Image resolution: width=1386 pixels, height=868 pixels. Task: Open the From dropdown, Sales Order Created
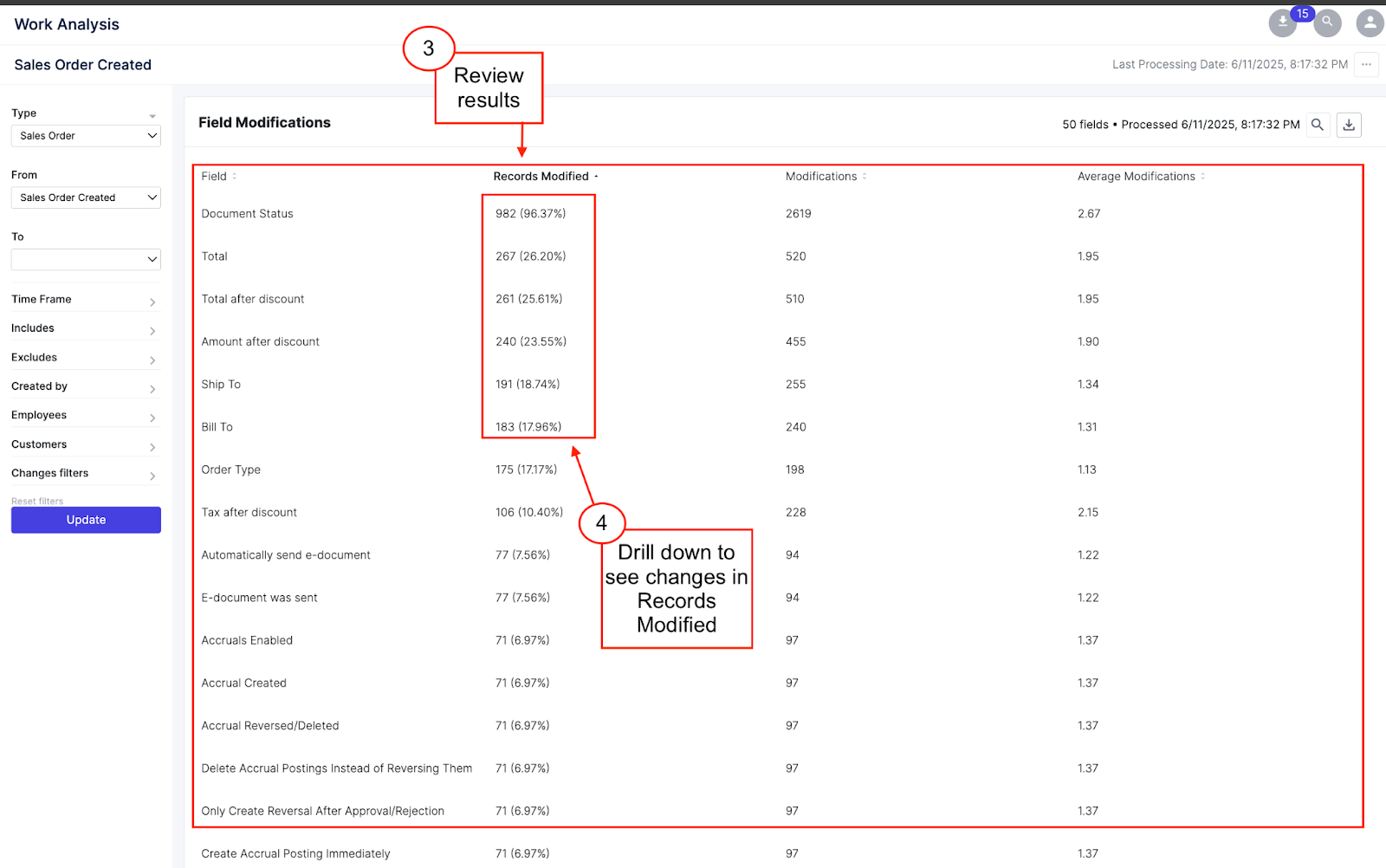[86, 198]
